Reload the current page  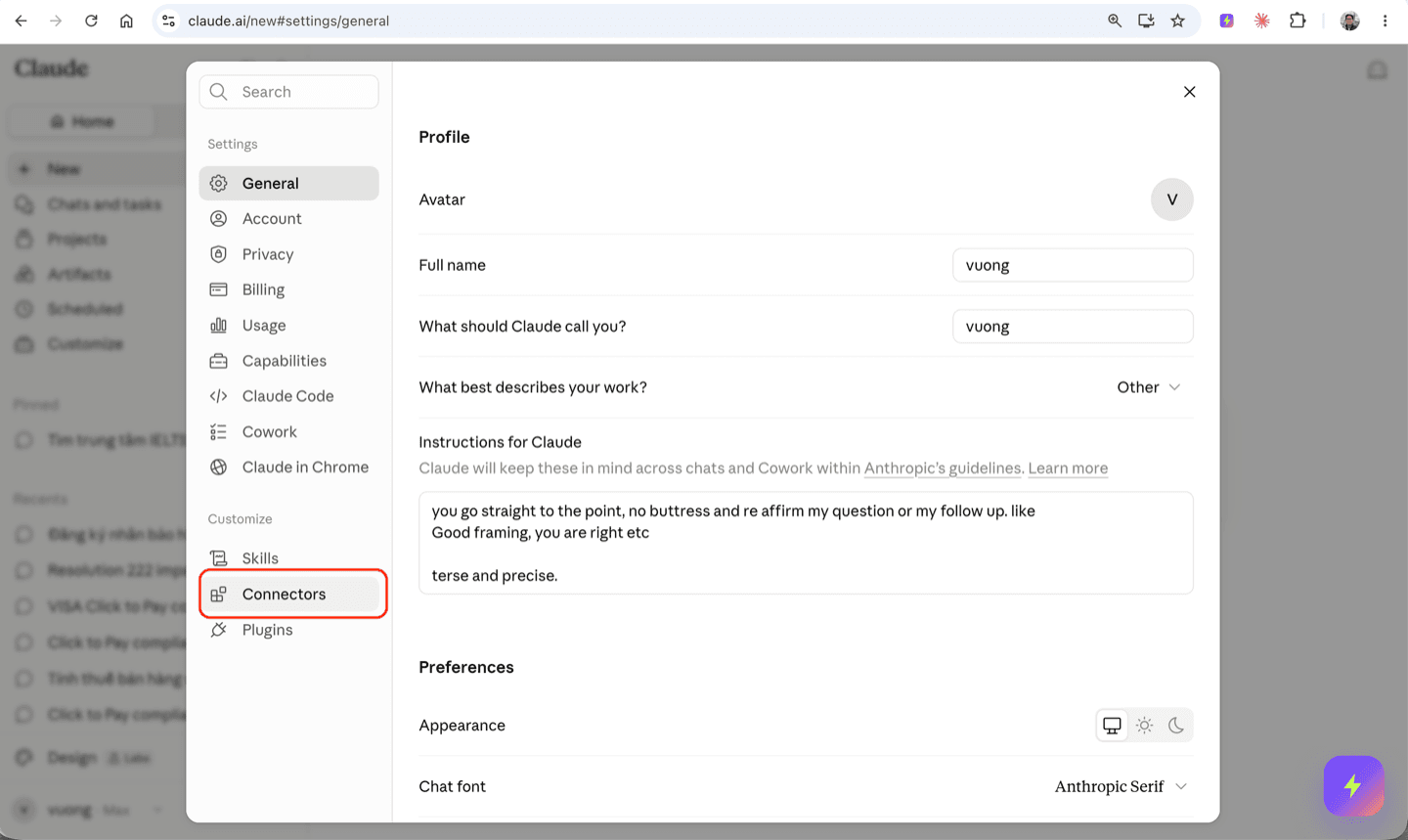pos(91,21)
